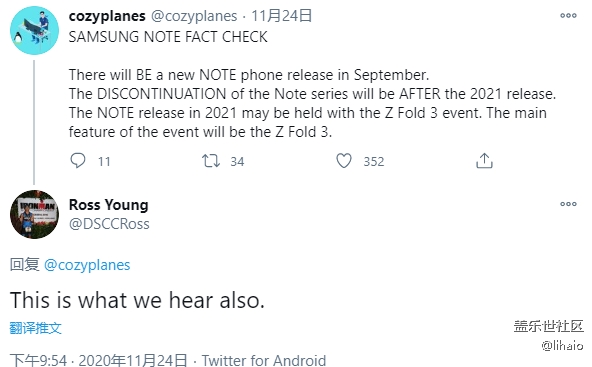Click the cozyplanes display name
Screen dimensions: 592x367
pos(107,16)
